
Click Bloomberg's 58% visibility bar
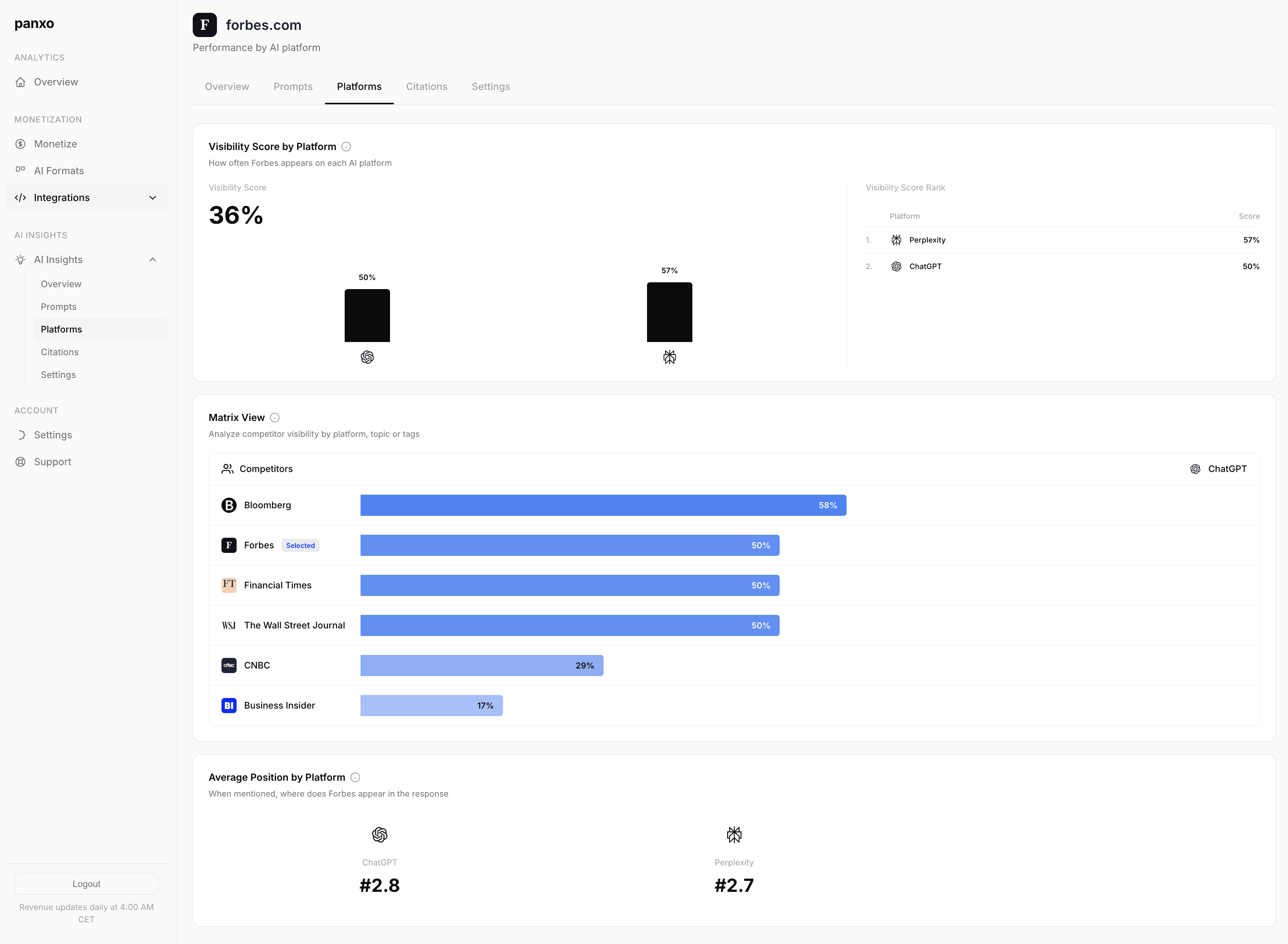point(603,505)
